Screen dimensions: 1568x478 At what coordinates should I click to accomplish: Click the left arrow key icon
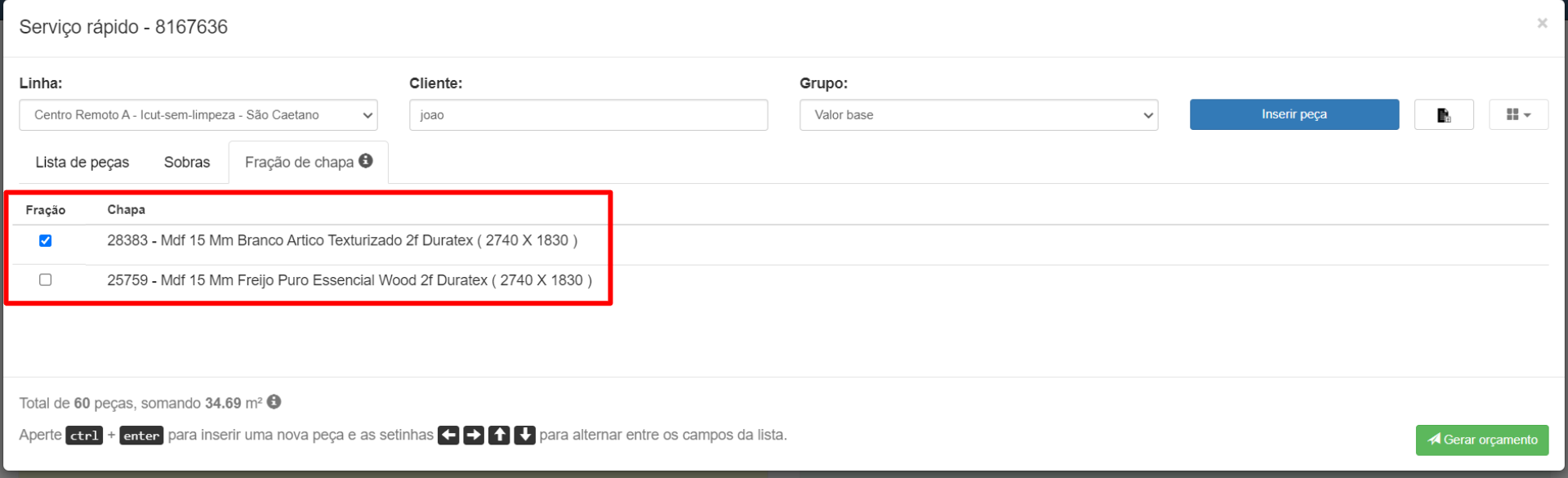448,435
